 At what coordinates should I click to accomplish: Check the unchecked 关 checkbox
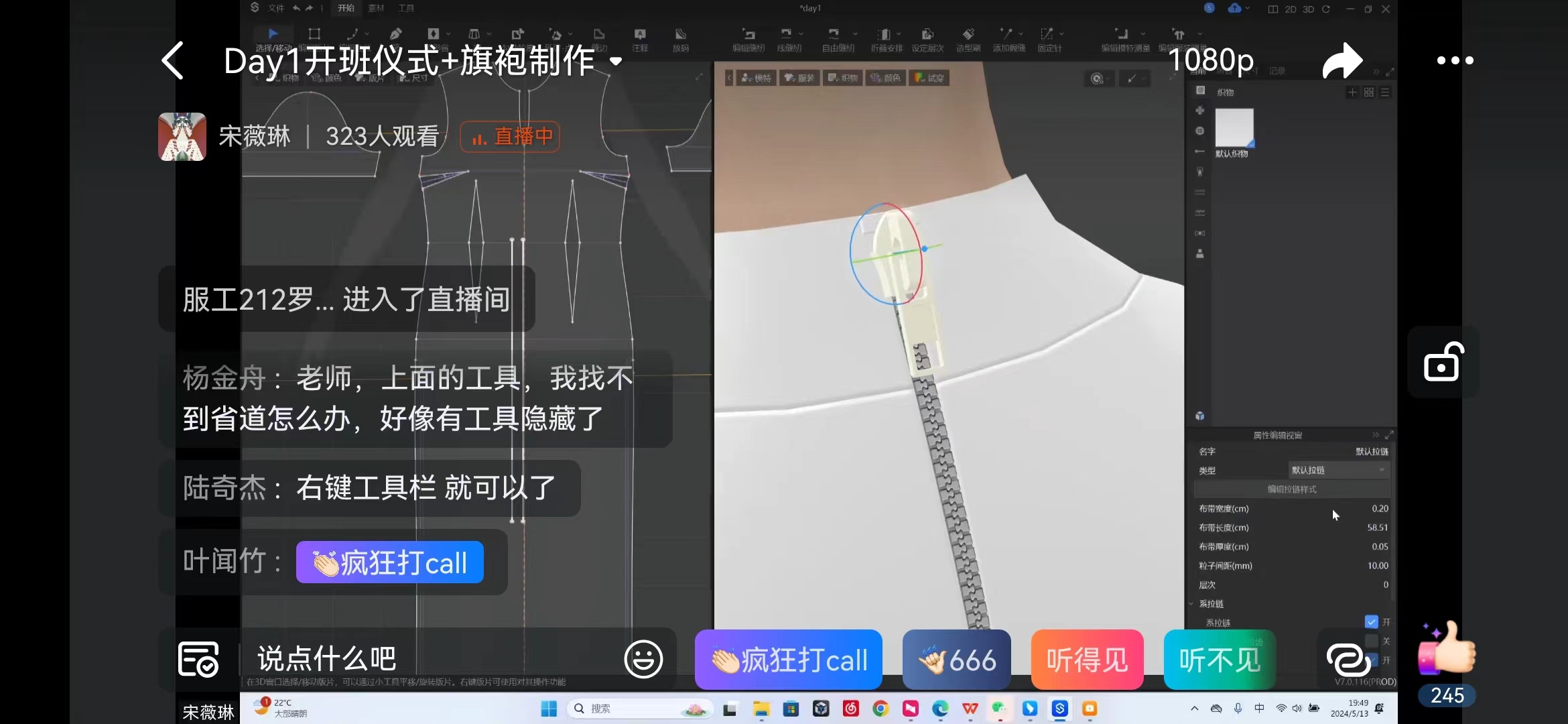tap(1371, 641)
